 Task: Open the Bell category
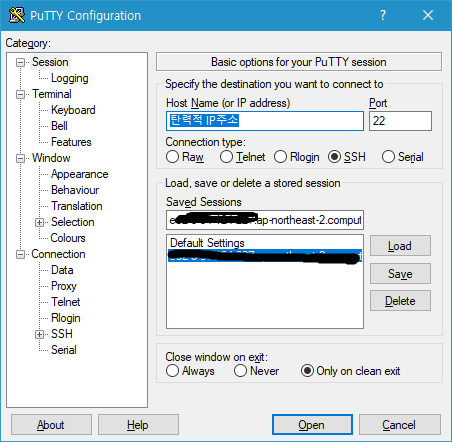click(x=59, y=126)
